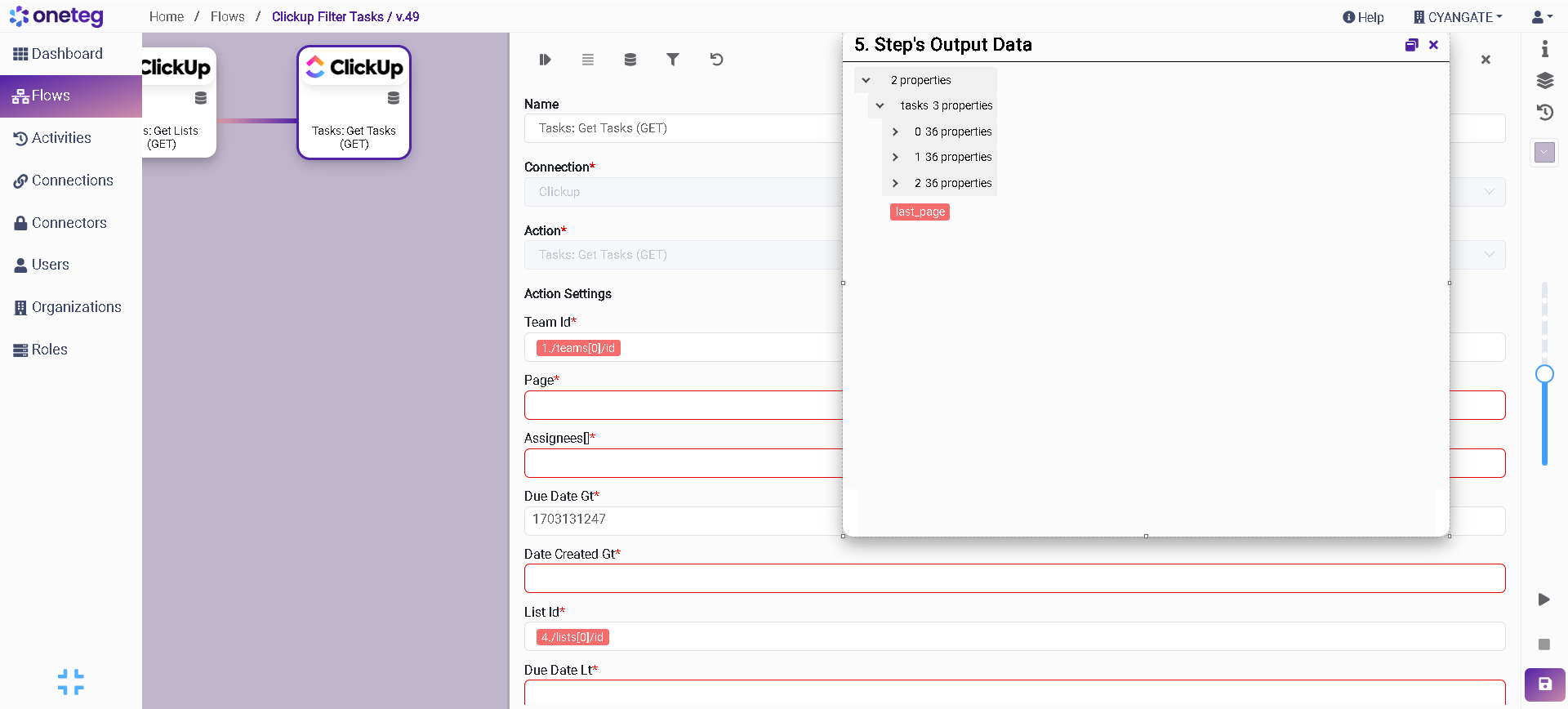The width and height of the screenshot is (1568, 709).
Task: Click the Help link
Action: tap(1363, 17)
